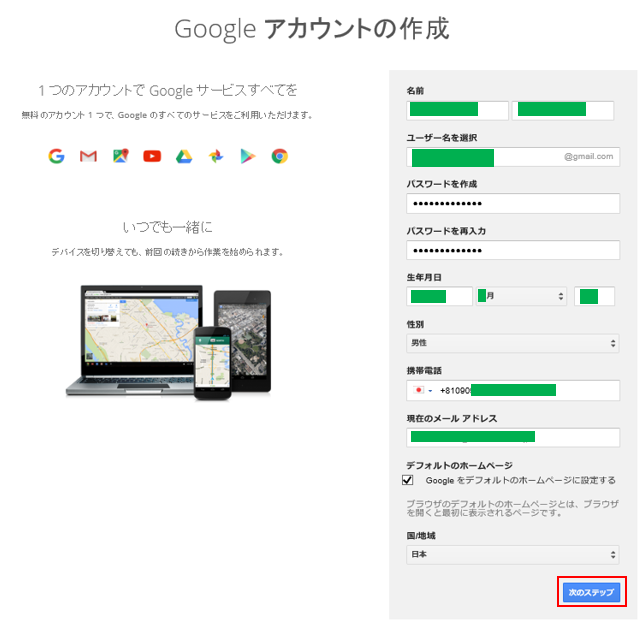The image size is (643, 624).
Task: Click the パスワードを再入力 confirm field
Action: coord(513,250)
